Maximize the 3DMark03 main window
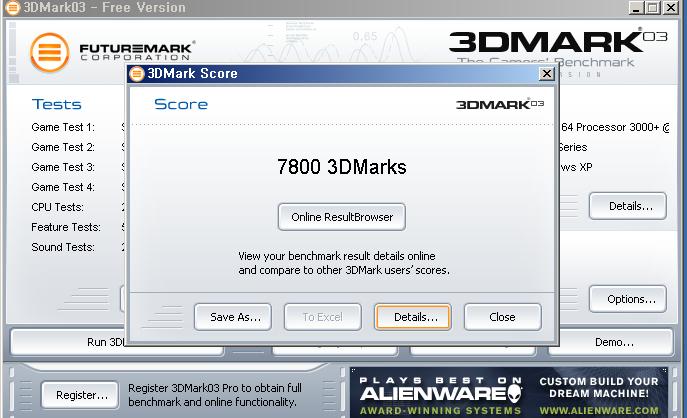687x418 pixels. 653,7
